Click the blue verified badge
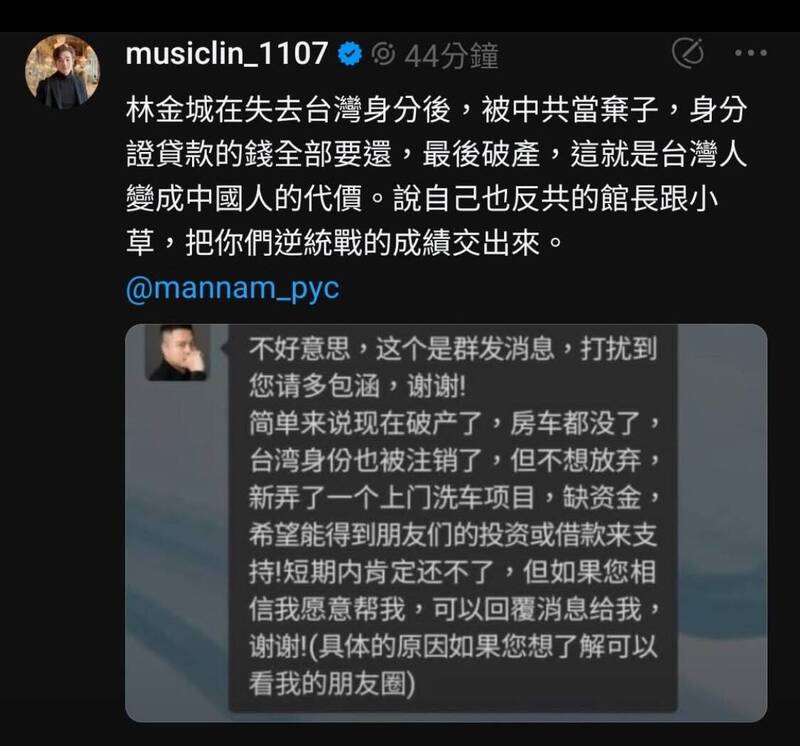The width and height of the screenshot is (800, 746). coord(350,54)
